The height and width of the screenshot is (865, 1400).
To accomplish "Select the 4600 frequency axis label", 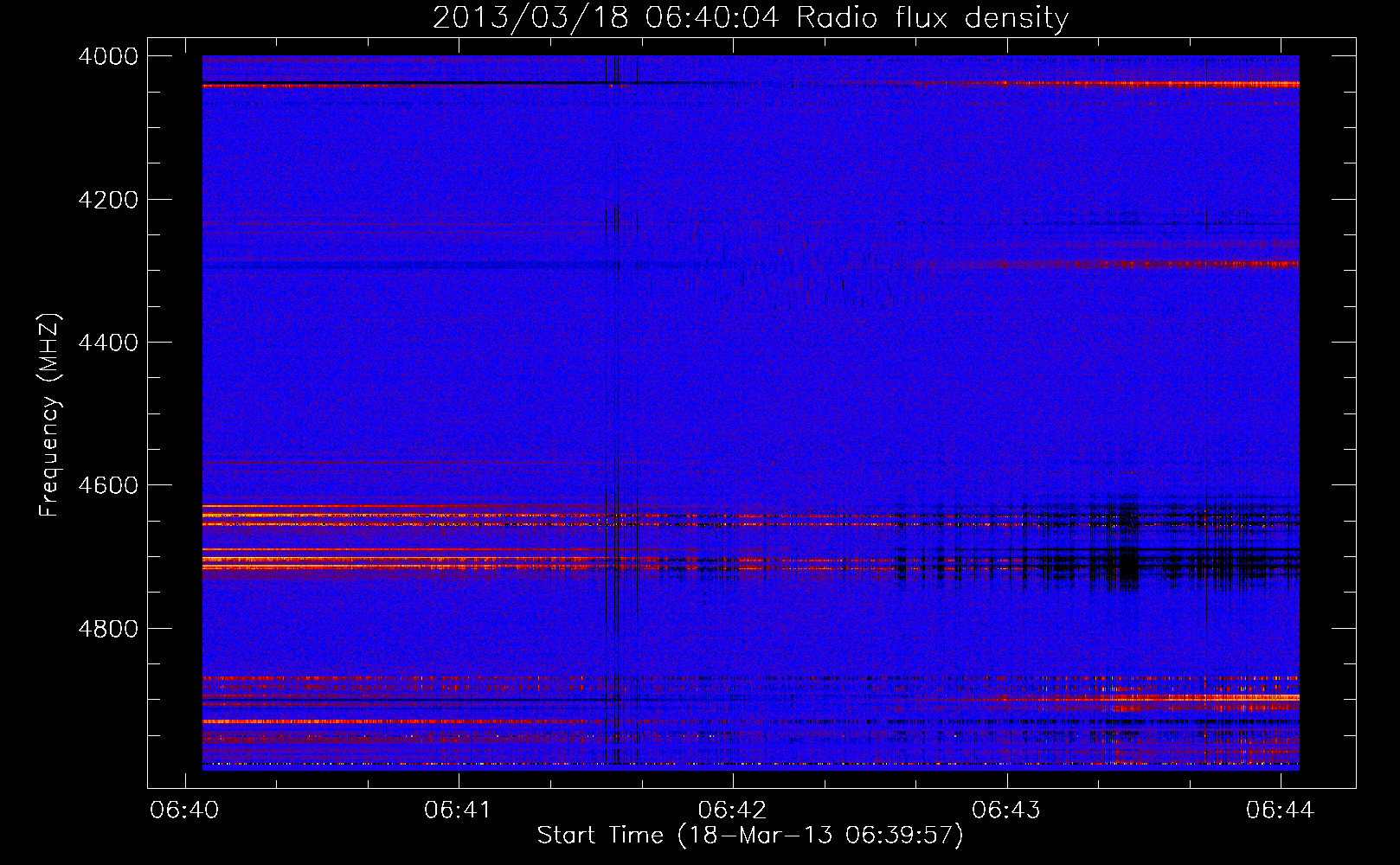I will (x=108, y=485).
